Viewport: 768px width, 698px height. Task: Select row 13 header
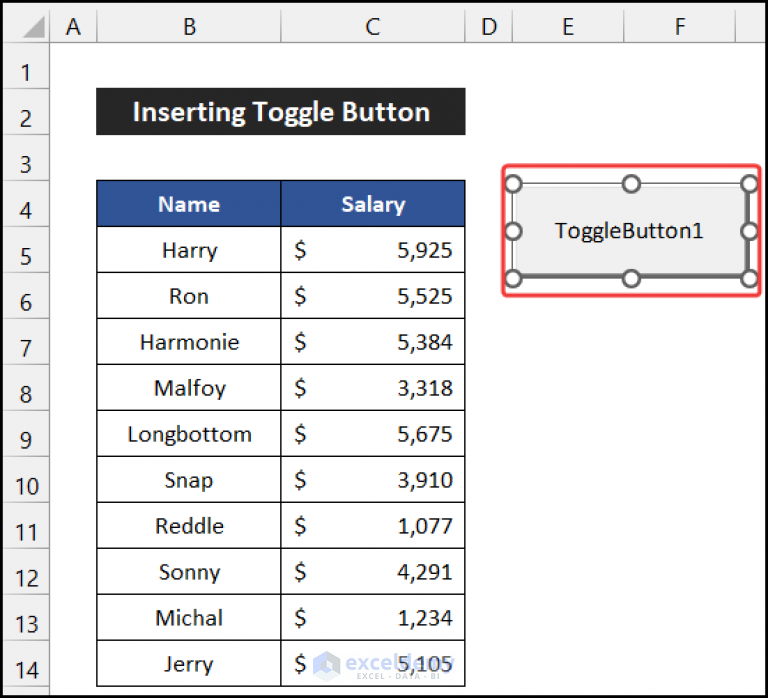click(x=26, y=618)
